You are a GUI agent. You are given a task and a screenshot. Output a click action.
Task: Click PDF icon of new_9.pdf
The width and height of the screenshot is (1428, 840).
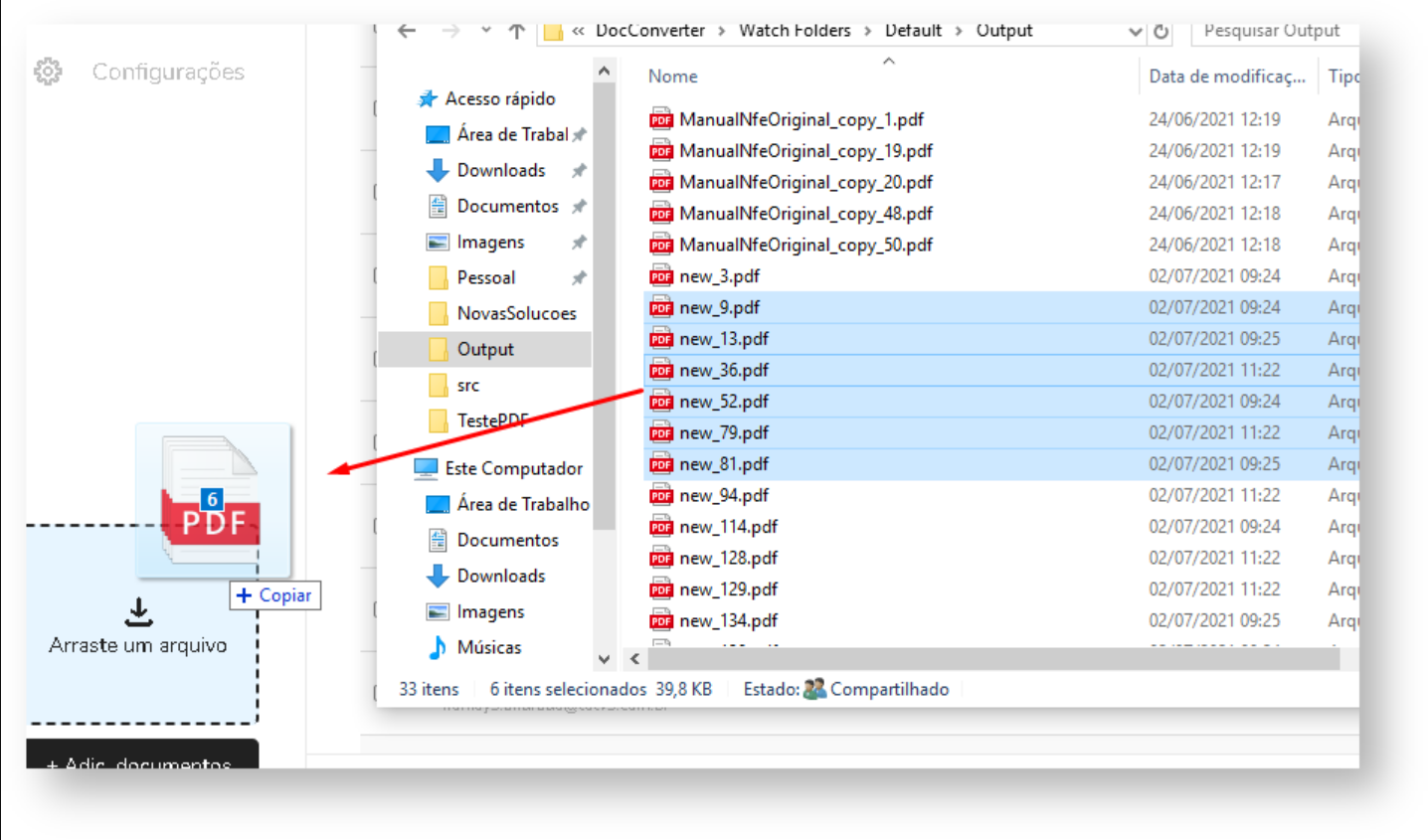coord(661,308)
